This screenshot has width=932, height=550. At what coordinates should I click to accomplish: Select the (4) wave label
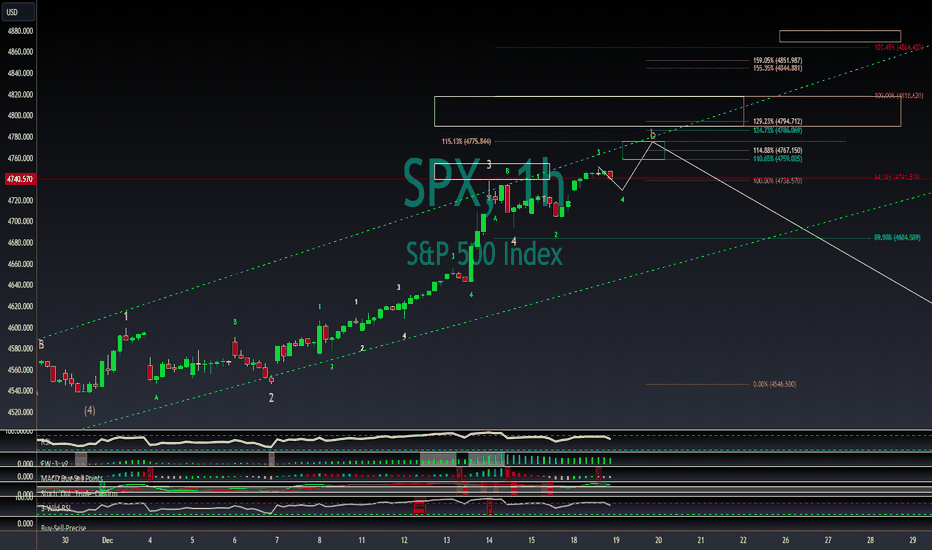[x=90, y=410]
